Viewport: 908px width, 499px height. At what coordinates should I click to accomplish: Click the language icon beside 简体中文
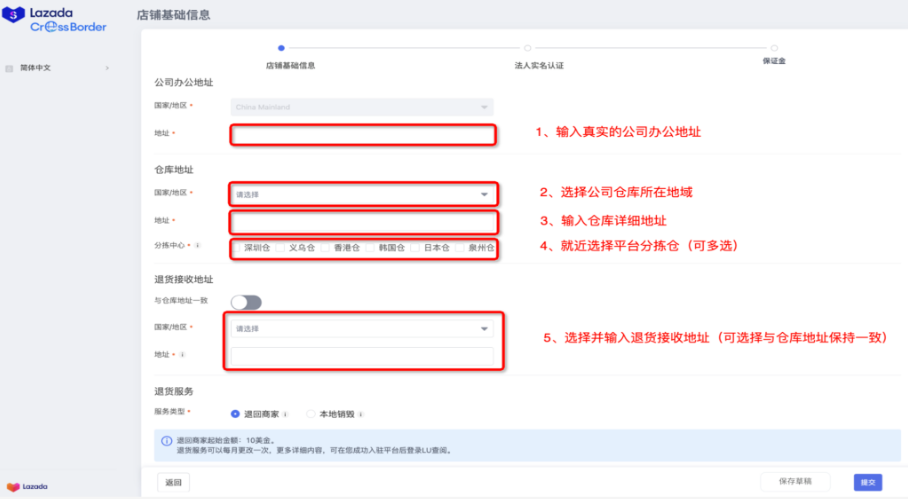point(9,68)
